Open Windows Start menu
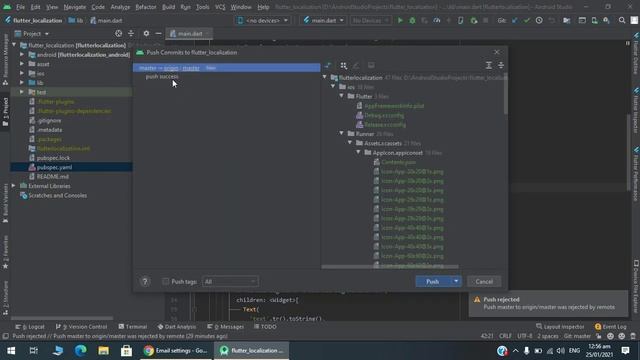 (x=11, y=351)
